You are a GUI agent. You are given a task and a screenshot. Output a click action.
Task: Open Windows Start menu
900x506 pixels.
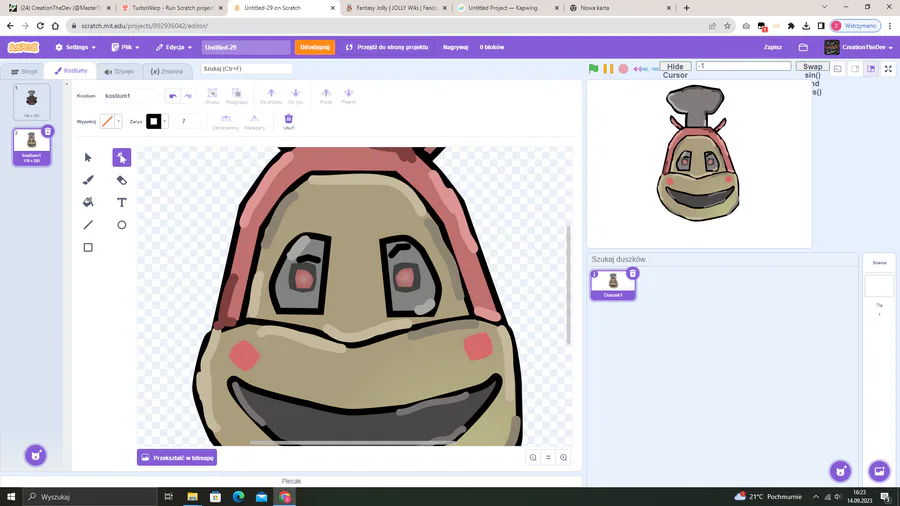11,497
